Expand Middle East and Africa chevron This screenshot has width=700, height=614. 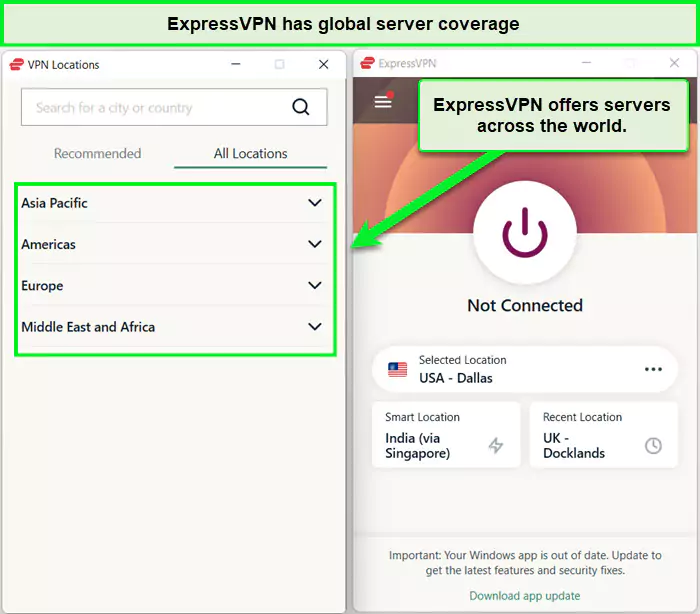[x=315, y=327]
